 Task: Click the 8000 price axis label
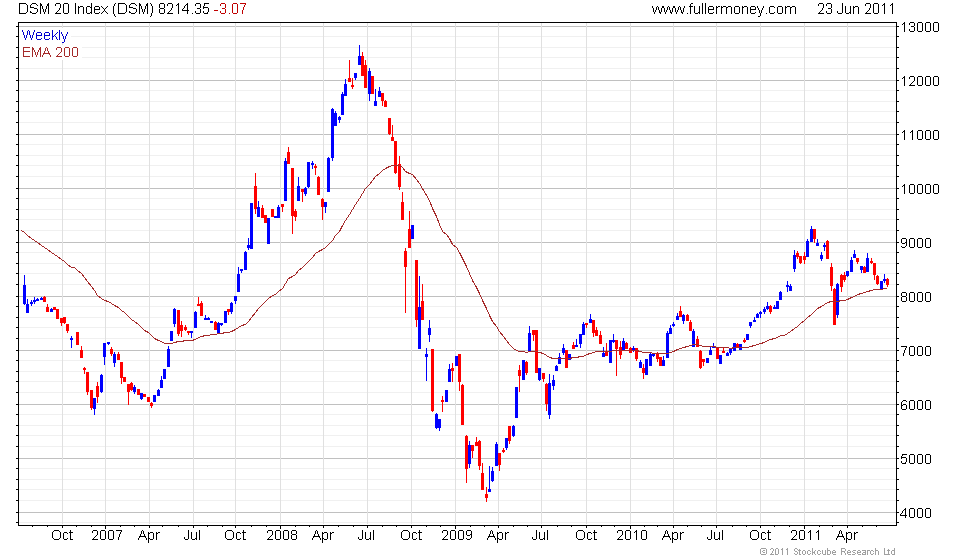coord(916,298)
